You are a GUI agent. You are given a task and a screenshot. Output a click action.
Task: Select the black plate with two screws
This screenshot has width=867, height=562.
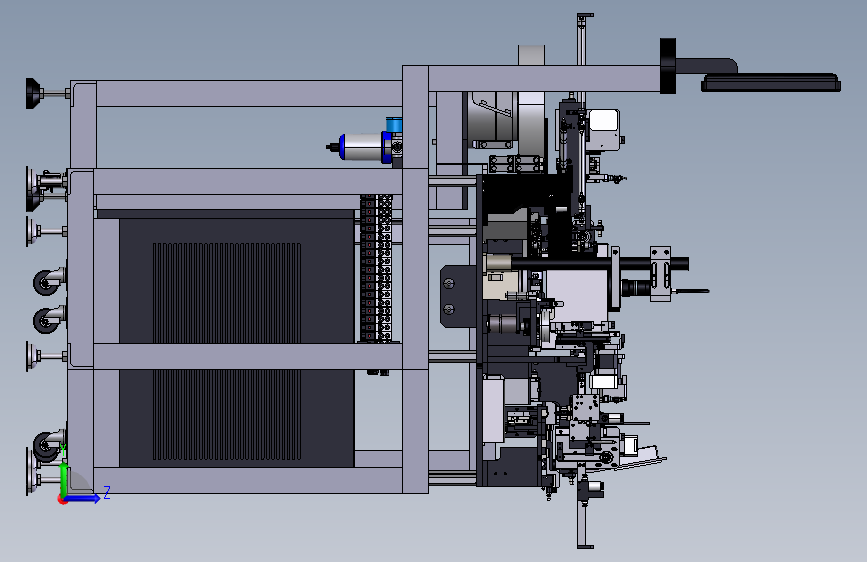[458, 296]
